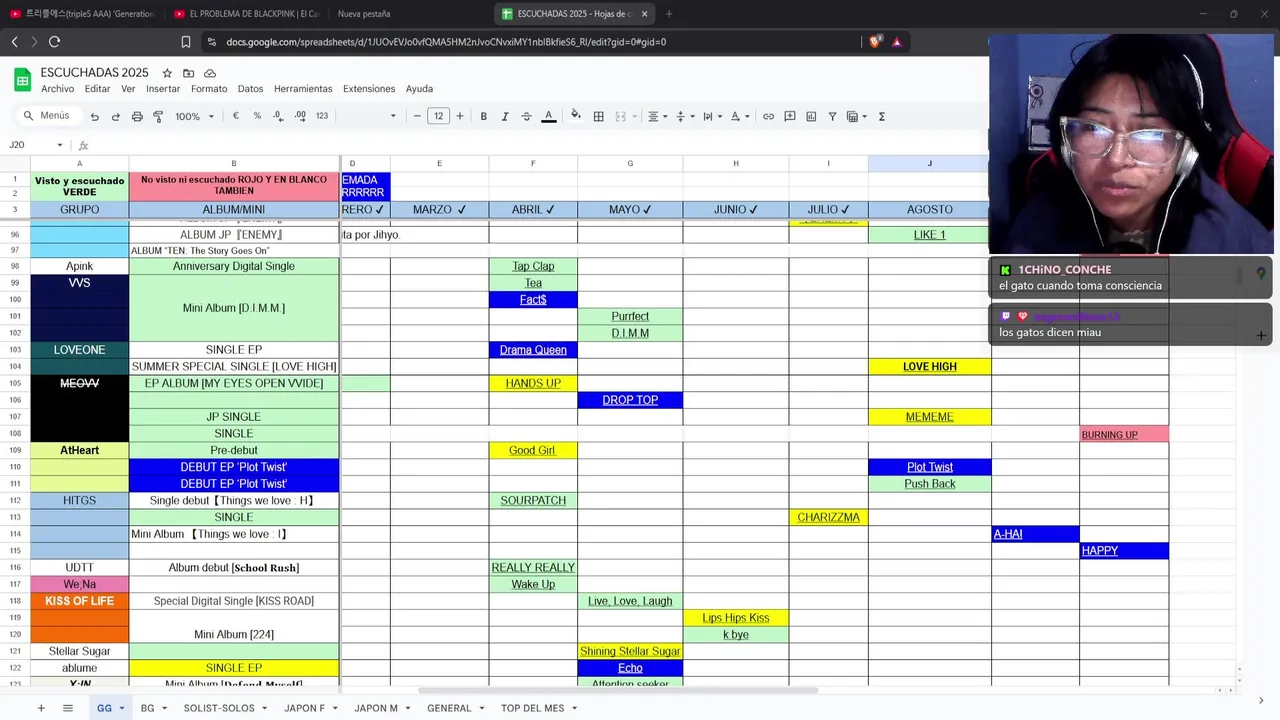Select the Paint format roller tool
The image size is (1280, 720).
click(x=158, y=117)
